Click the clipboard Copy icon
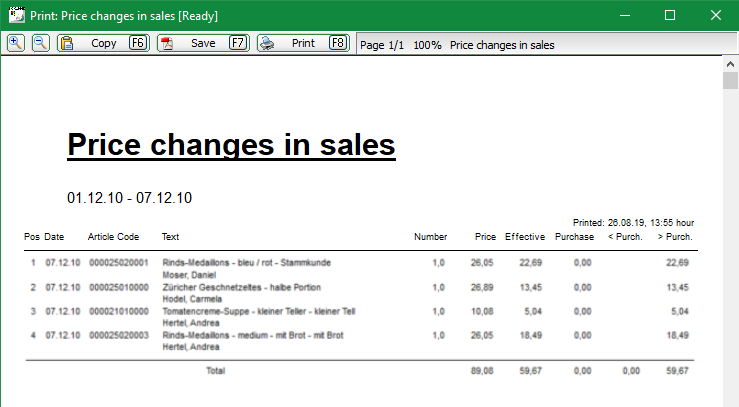The image size is (739, 407). (67, 43)
